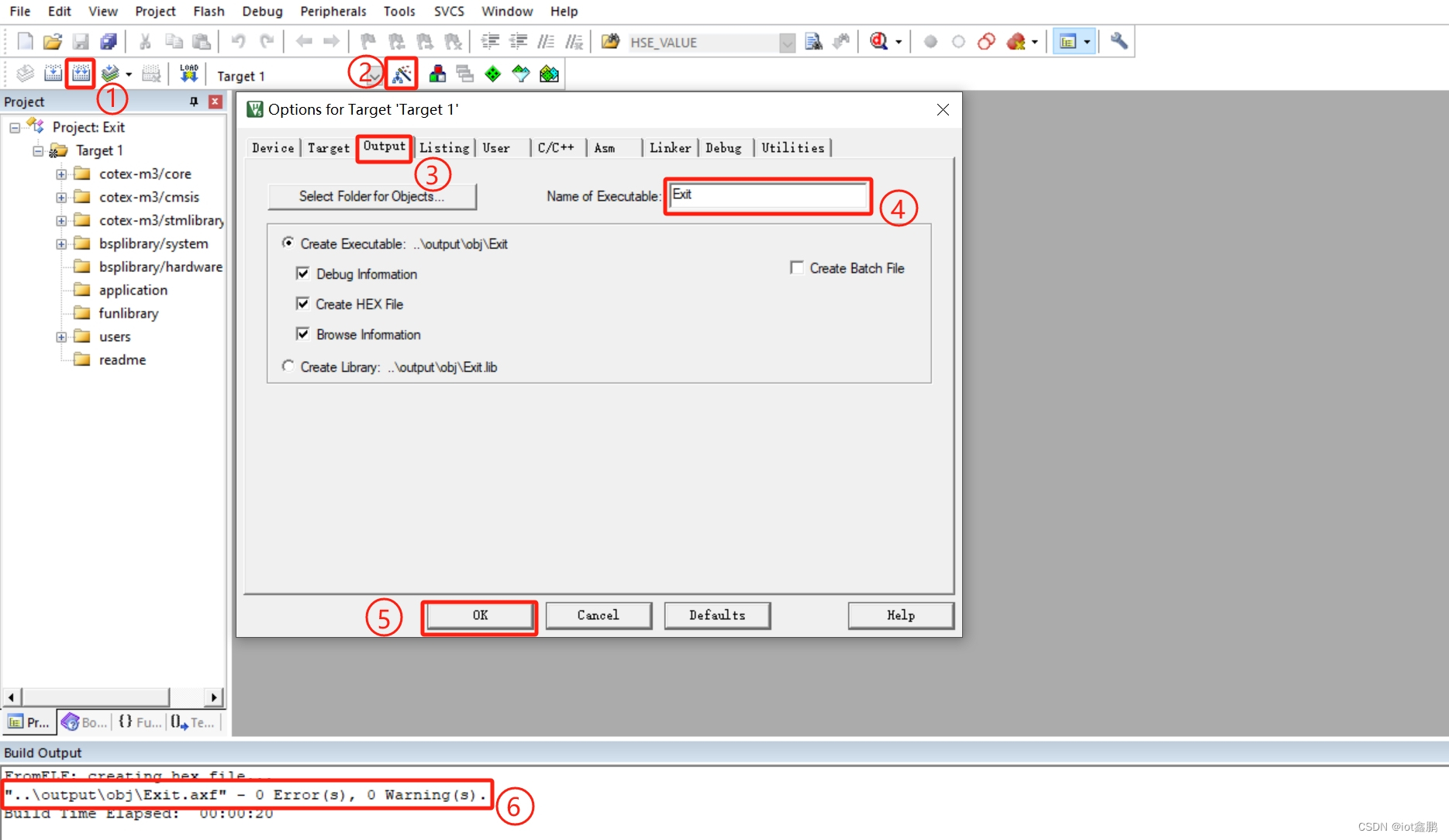
Task: Click the Defaults button
Action: click(x=717, y=615)
